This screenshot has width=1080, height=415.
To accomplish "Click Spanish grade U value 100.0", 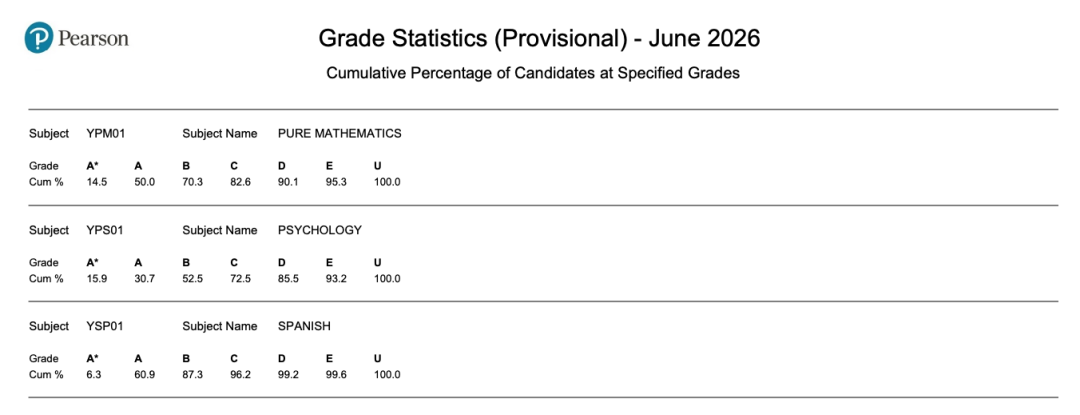I will click(x=386, y=375).
